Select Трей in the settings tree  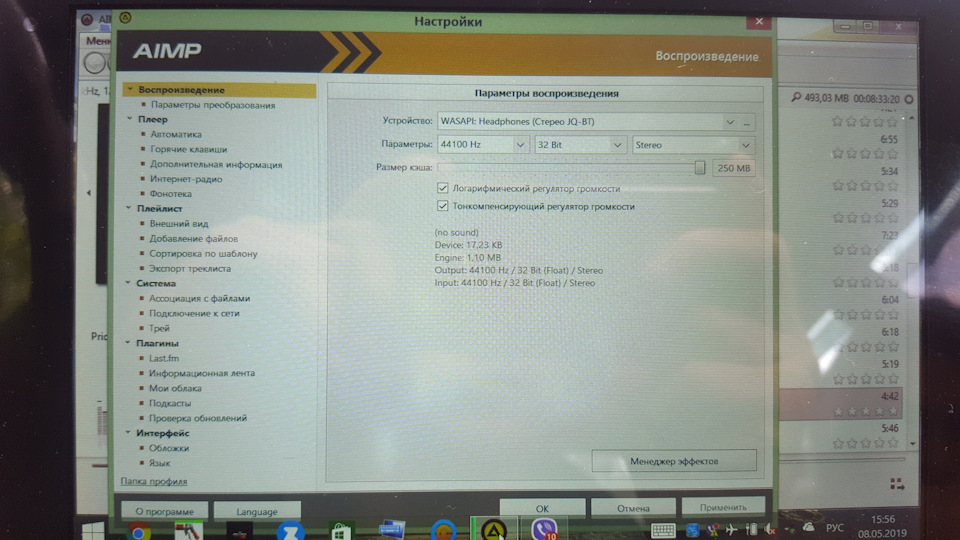click(x=159, y=328)
